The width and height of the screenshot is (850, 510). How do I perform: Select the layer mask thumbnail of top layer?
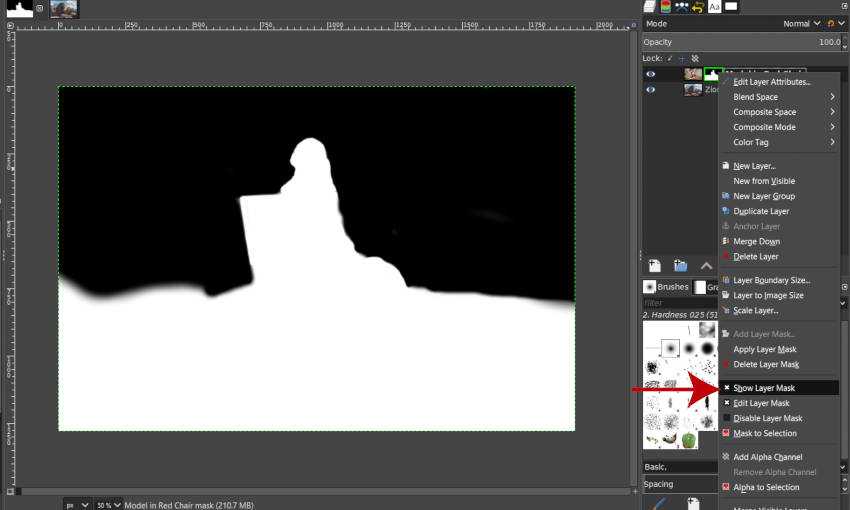click(714, 74)
